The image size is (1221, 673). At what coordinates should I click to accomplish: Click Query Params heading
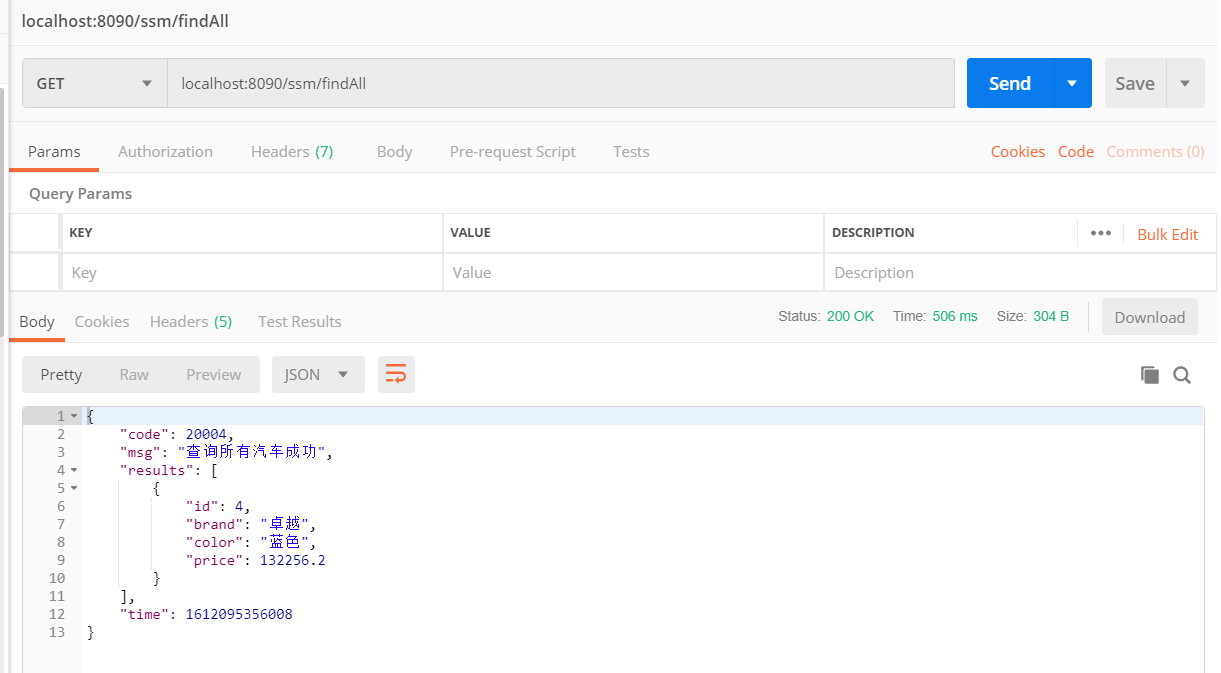click(x=80, y=193)
